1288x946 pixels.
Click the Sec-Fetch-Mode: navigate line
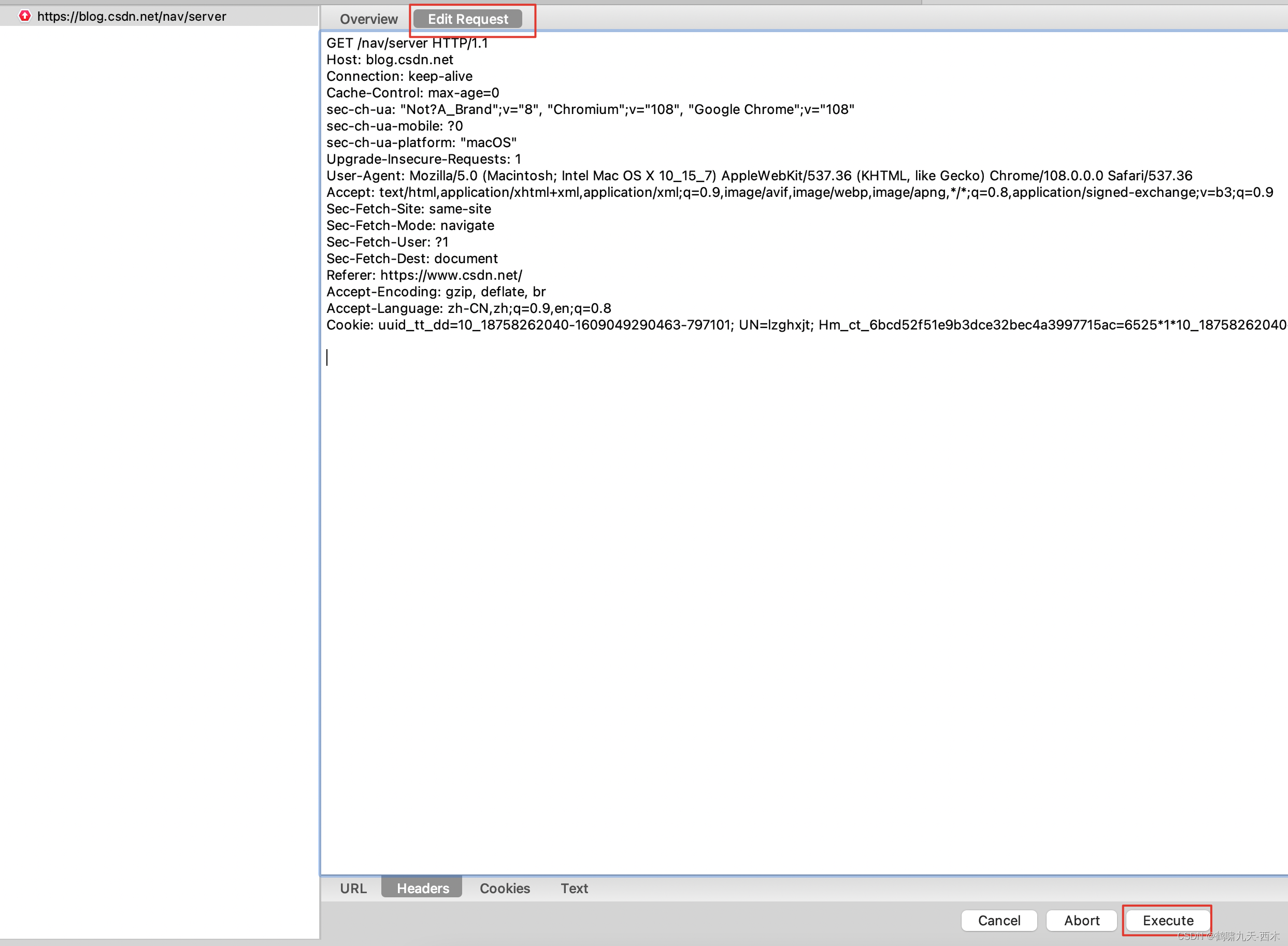click(410, 225)
